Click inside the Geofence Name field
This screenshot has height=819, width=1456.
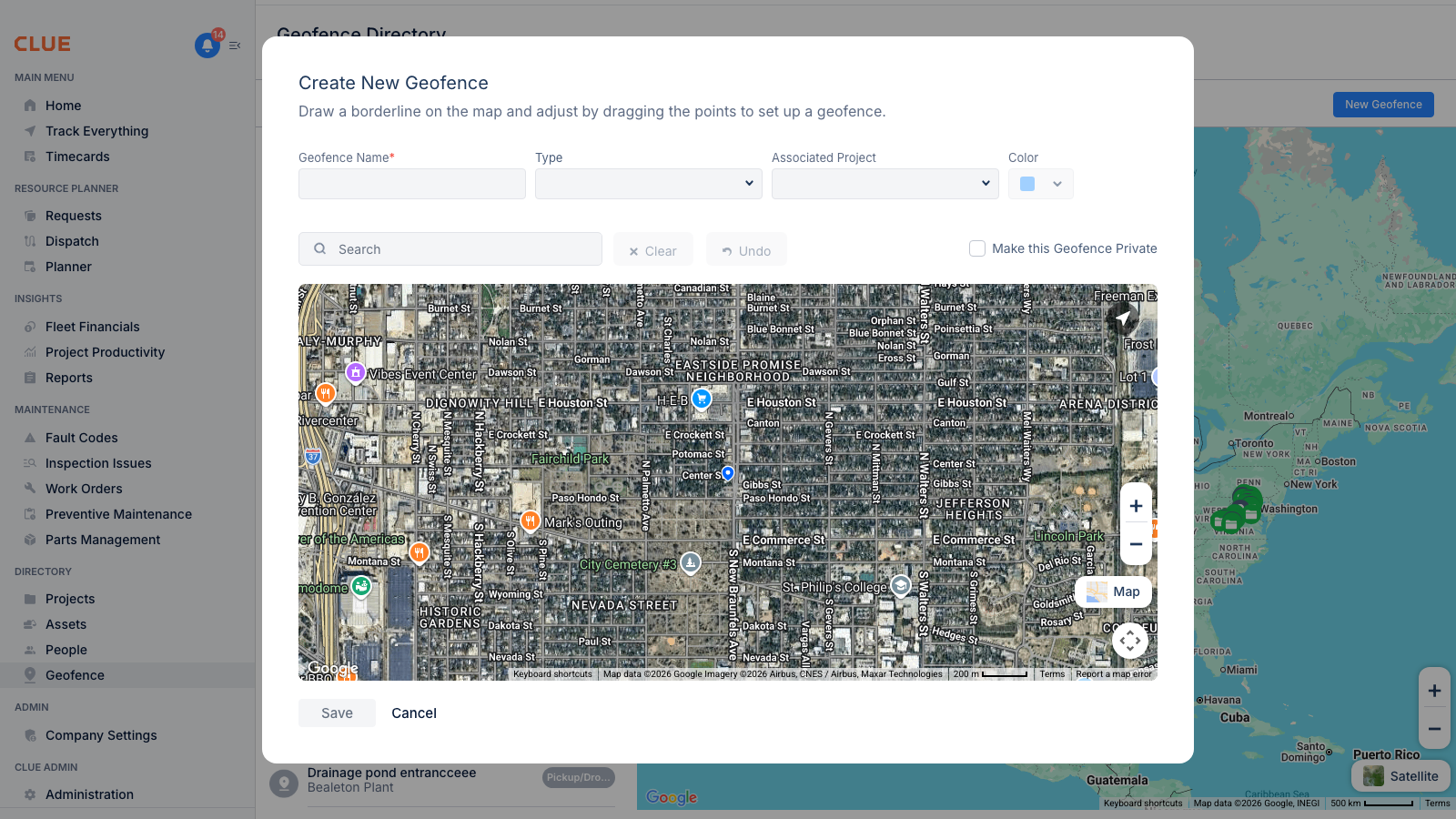coord(411,183)
